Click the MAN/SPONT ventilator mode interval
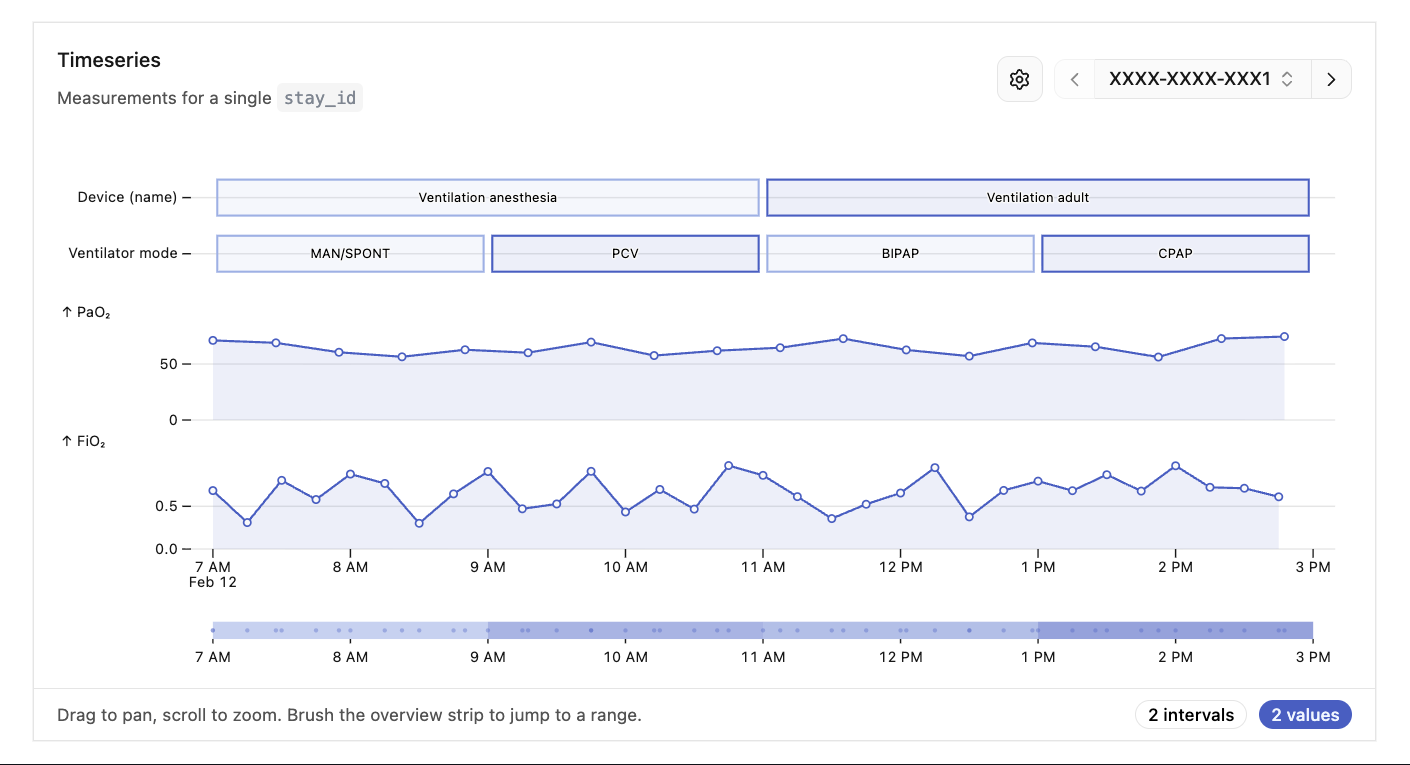 350,253
